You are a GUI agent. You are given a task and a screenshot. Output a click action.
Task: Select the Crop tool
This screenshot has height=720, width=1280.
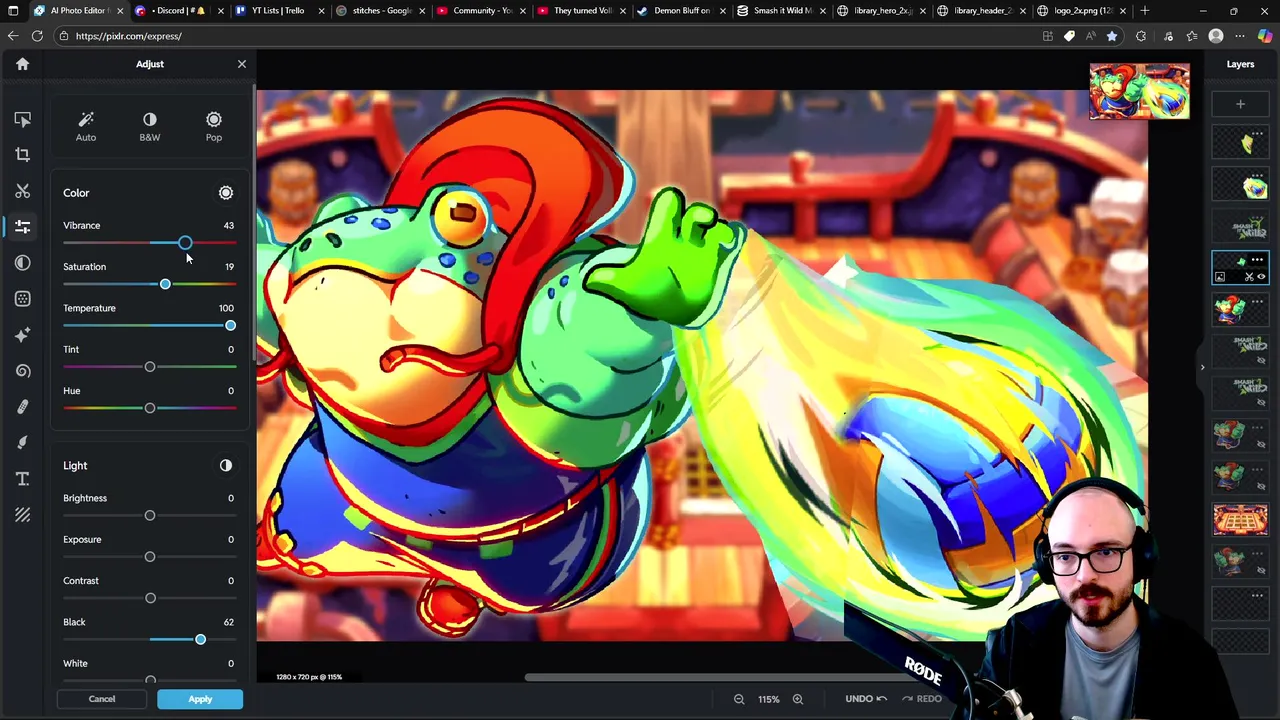(x=22, y=155)
